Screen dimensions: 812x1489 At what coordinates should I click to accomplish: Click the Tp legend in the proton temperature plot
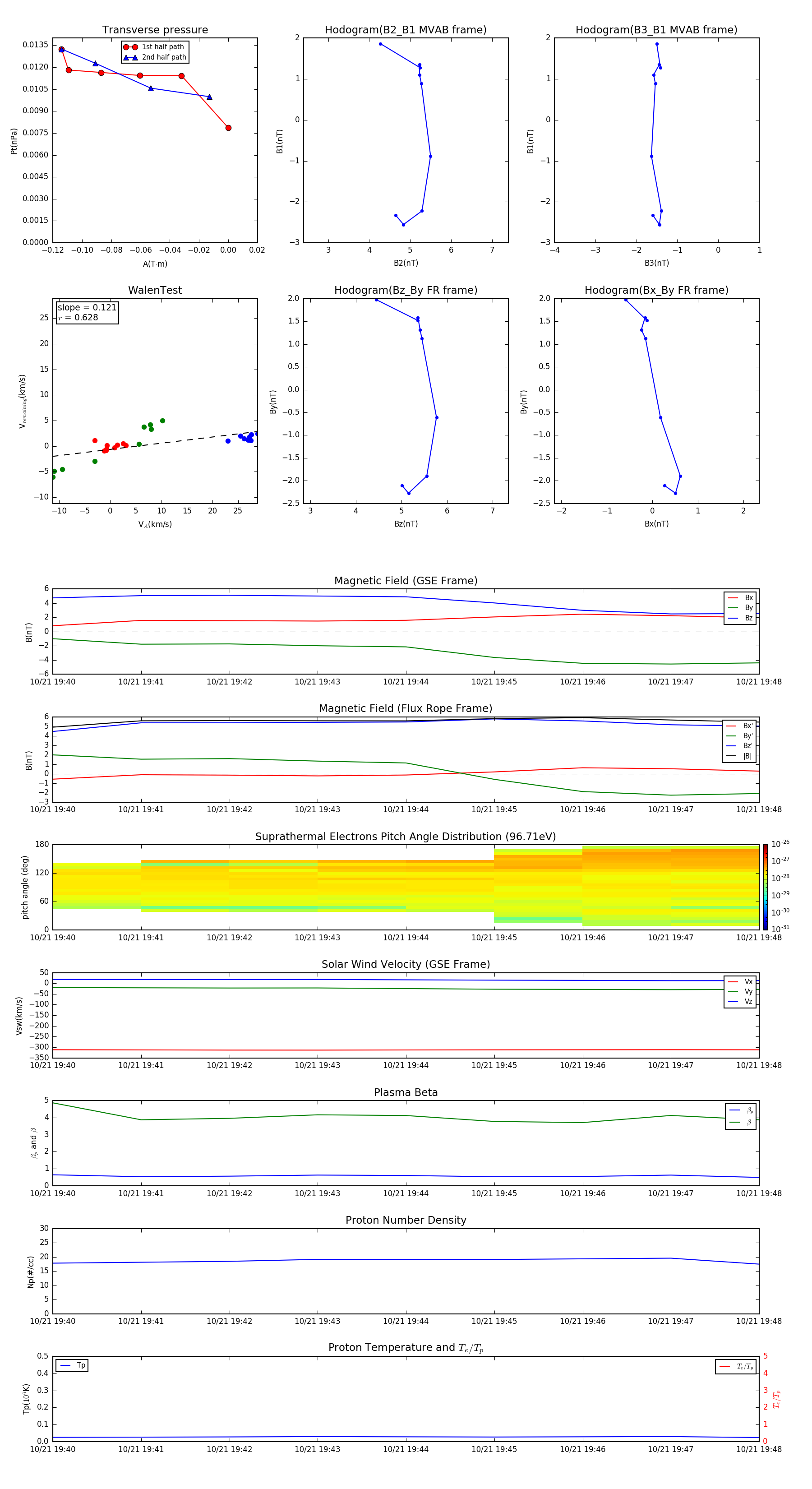[72, 1365]
